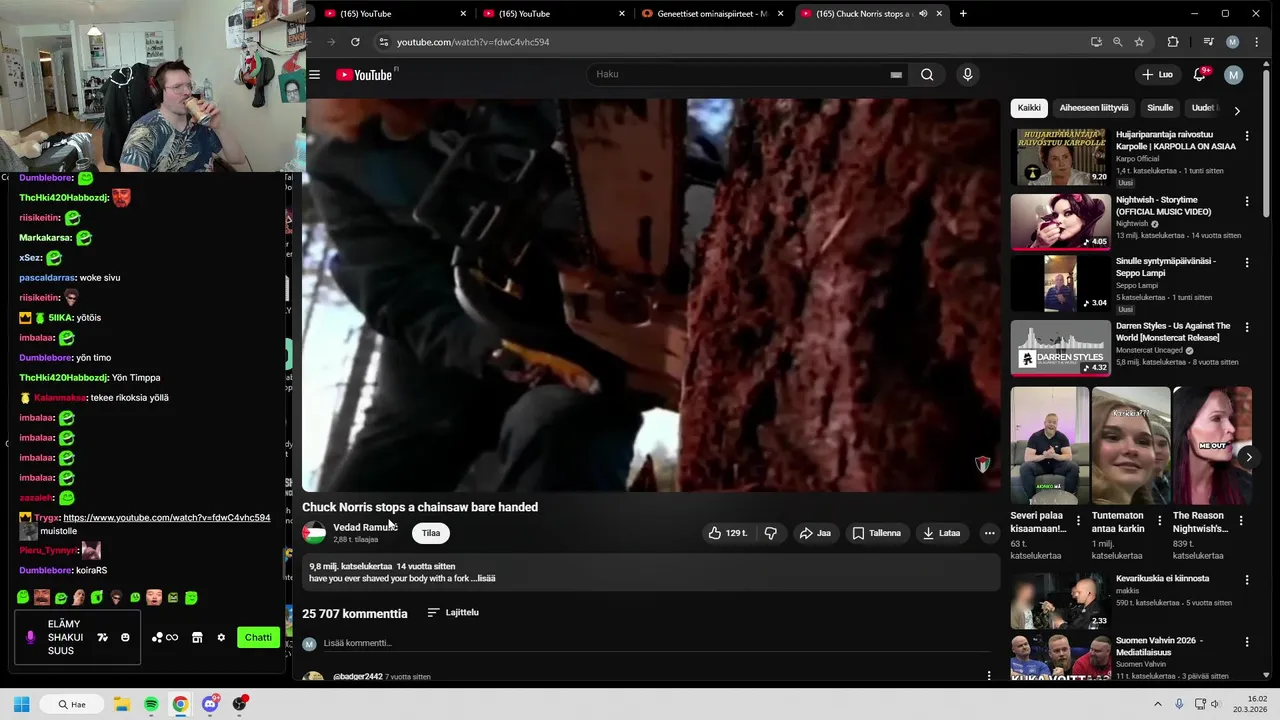Dislike the video with thumbs down
Screen dimensions: 1280x720
coord(771,533)
